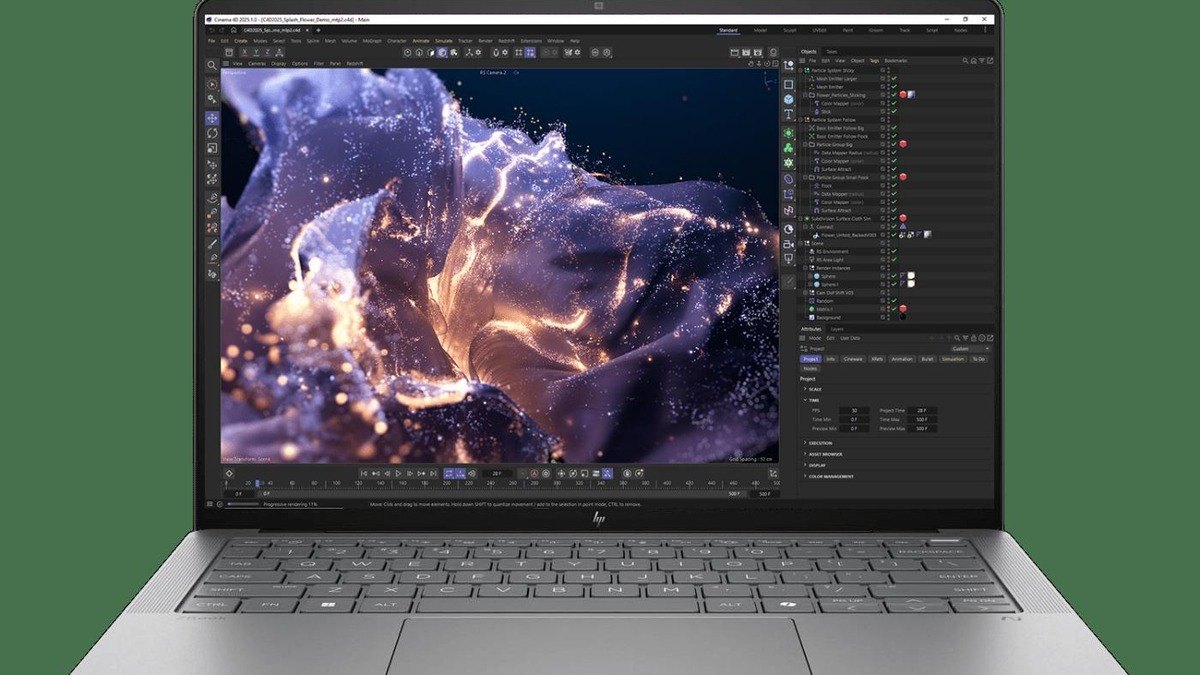
Task: Click the lock icon in Attribute Manager header
Action: click(973, 338)
